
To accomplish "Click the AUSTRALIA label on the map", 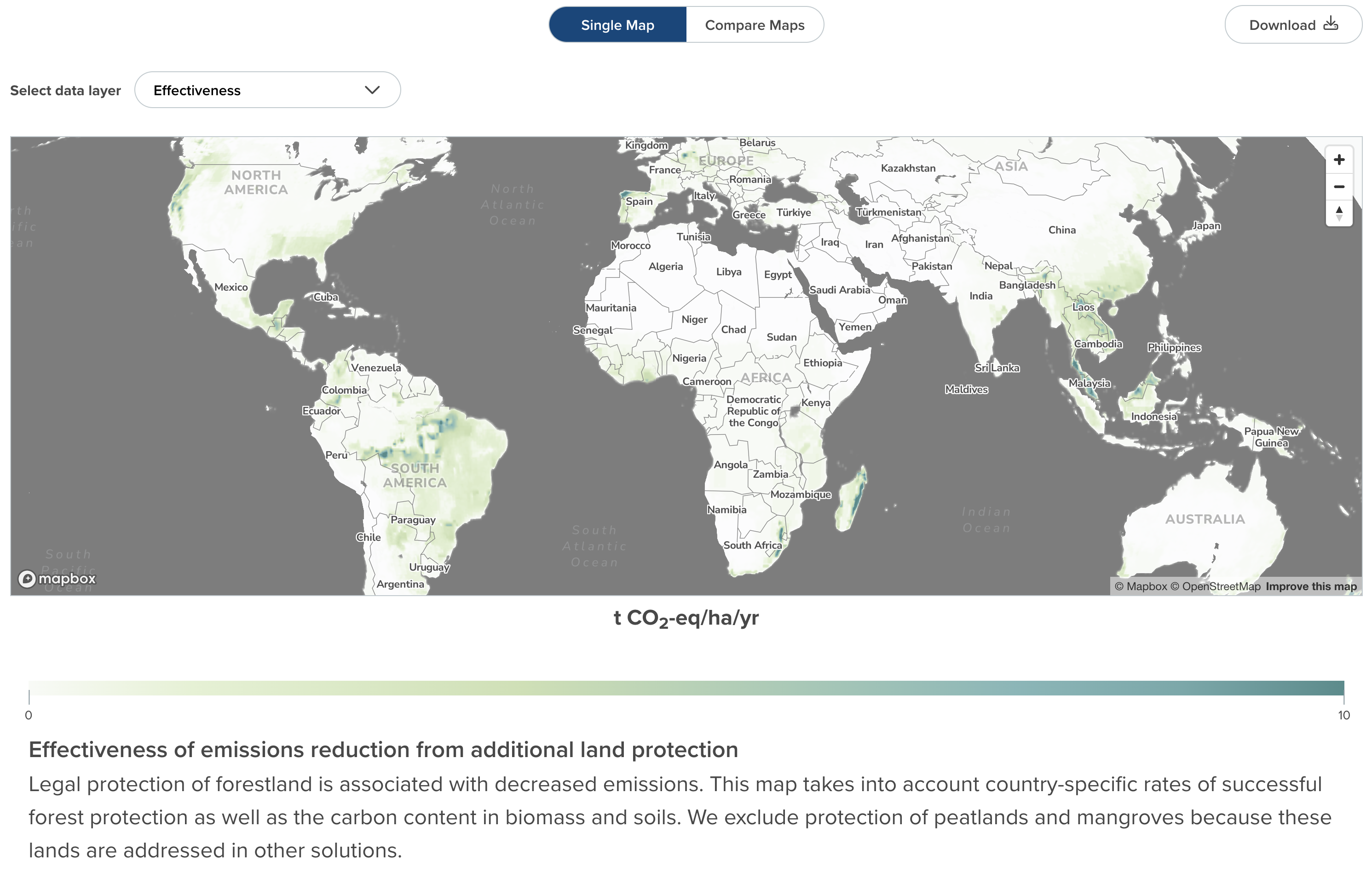I will coord(1205,519).
